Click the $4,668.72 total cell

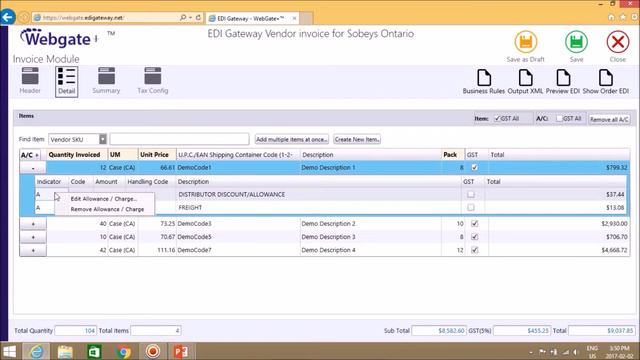point(559,250)
